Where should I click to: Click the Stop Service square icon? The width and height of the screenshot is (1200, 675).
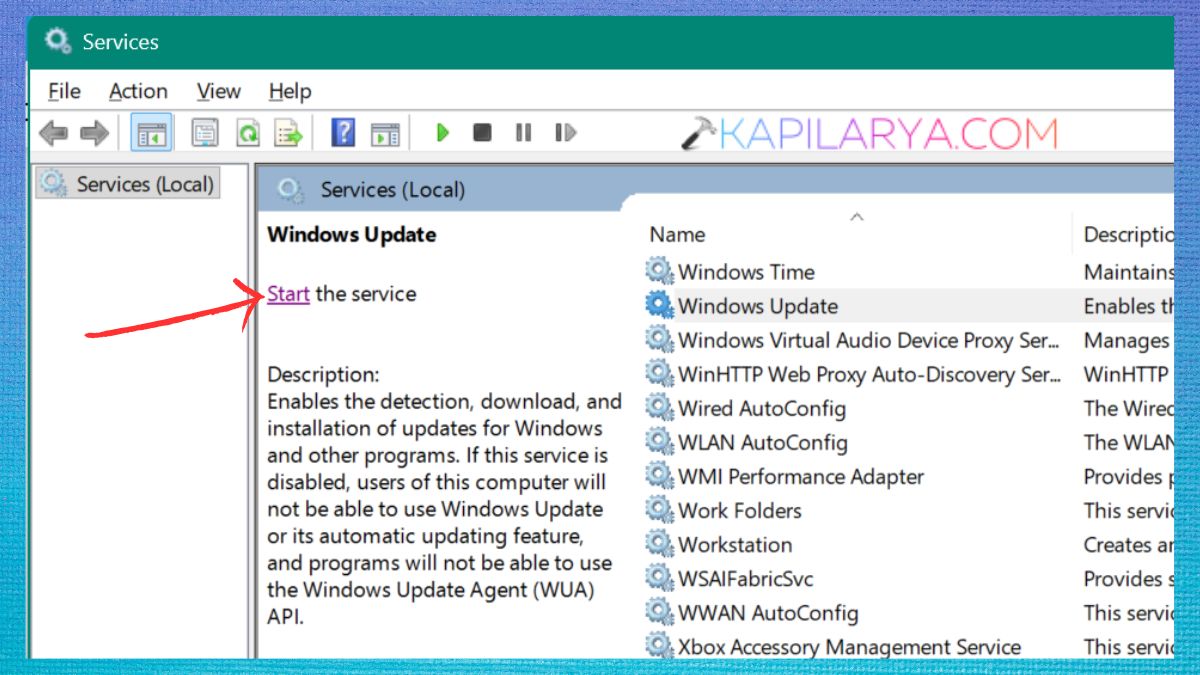tap(482, 132)
